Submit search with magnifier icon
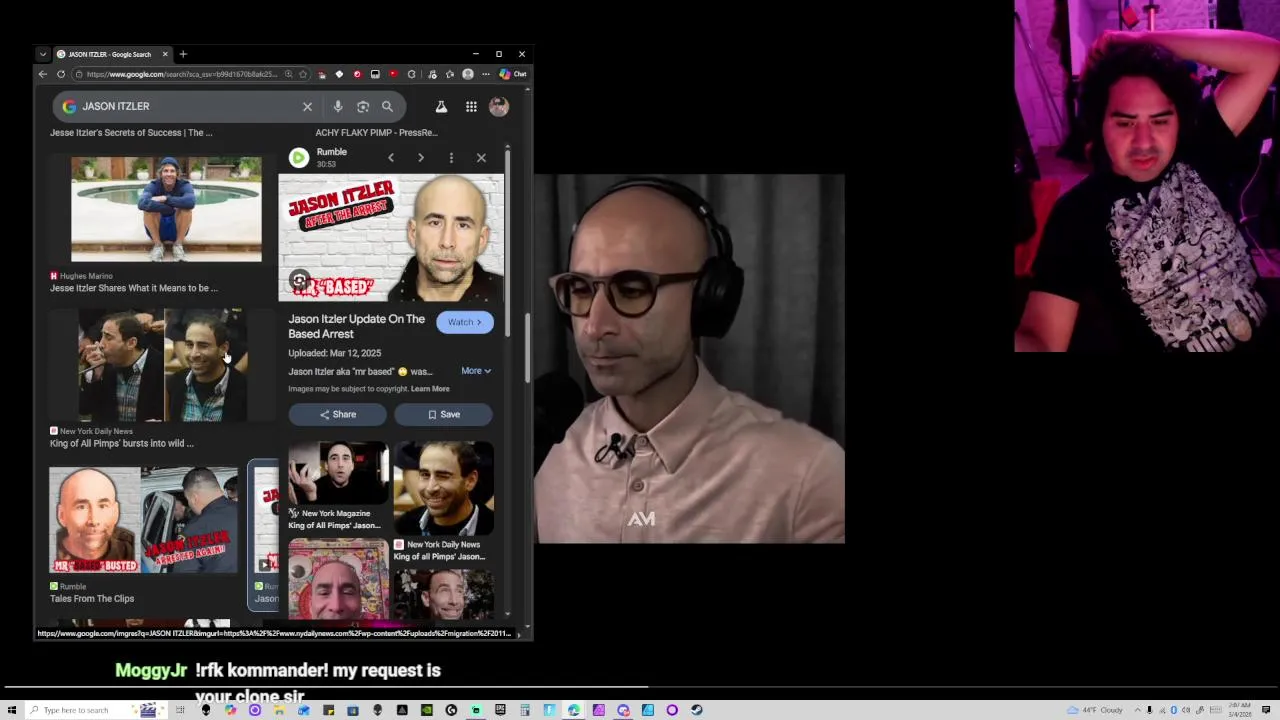This screenshot has height=720, width=1280. [387, 106]
